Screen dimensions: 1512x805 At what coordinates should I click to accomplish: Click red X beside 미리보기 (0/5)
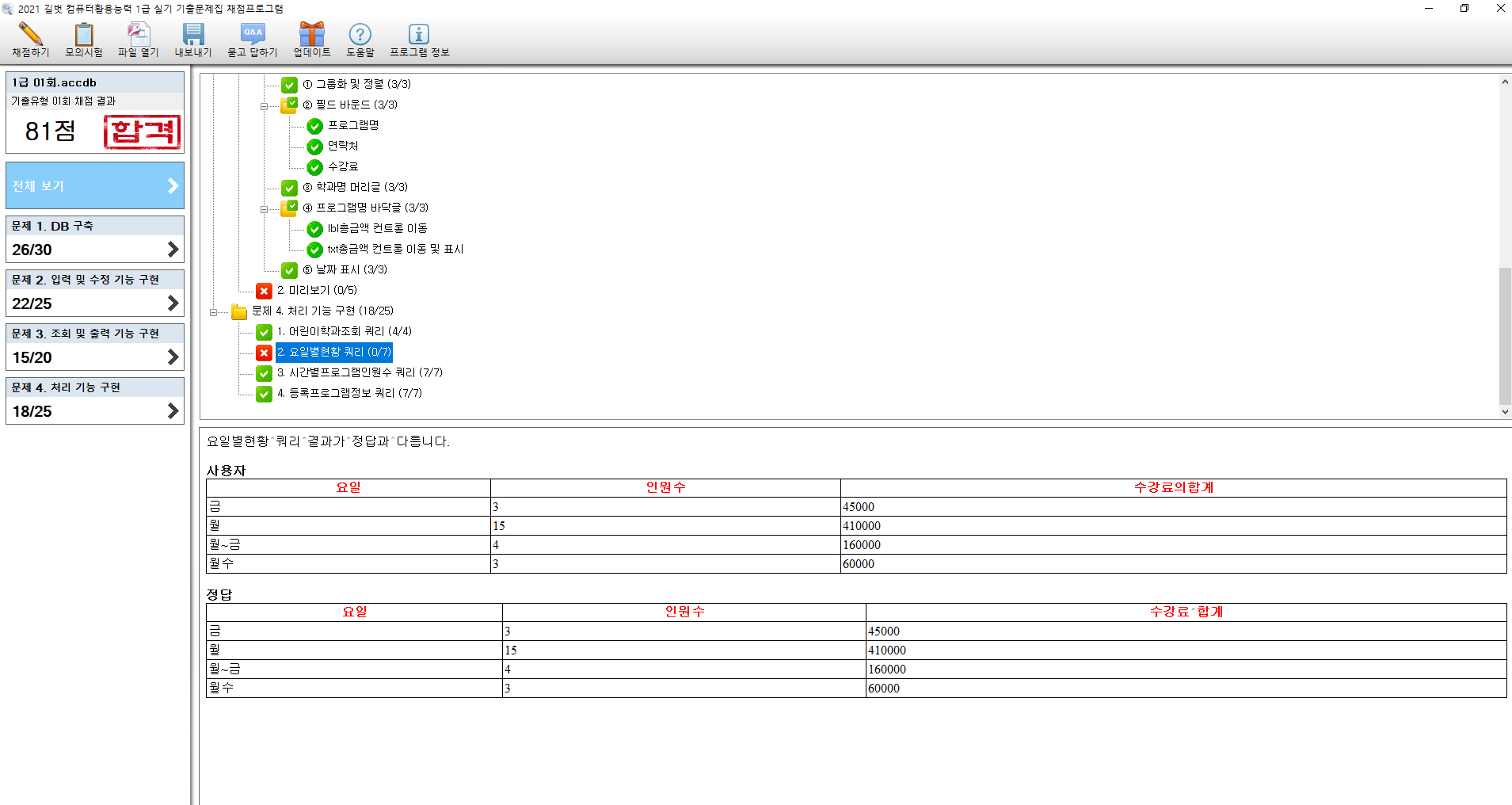pos(264,291)
